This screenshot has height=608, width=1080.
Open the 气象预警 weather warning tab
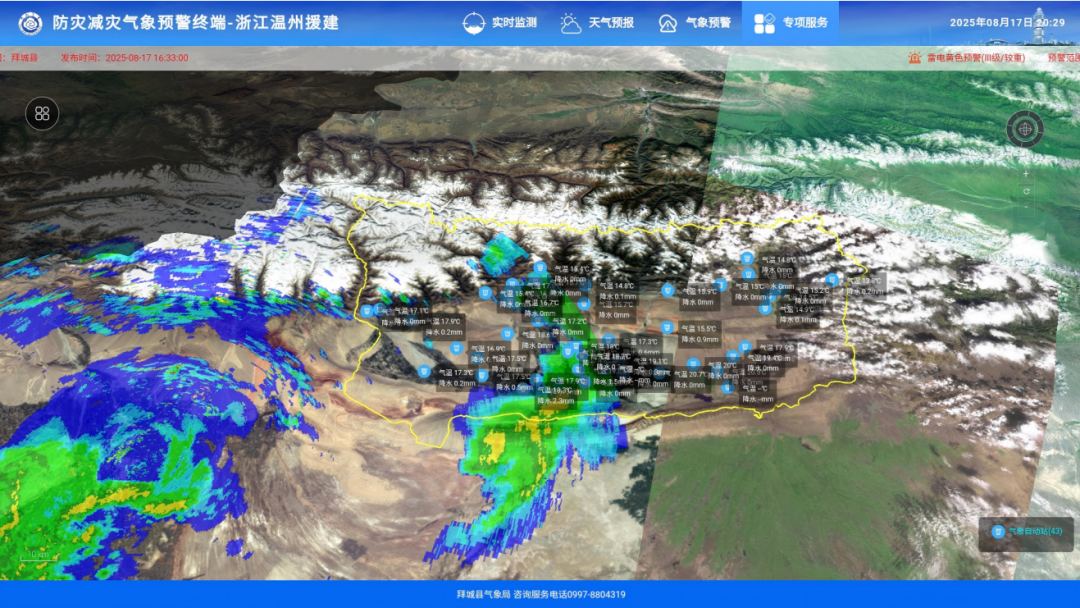(x=695, y=22)
